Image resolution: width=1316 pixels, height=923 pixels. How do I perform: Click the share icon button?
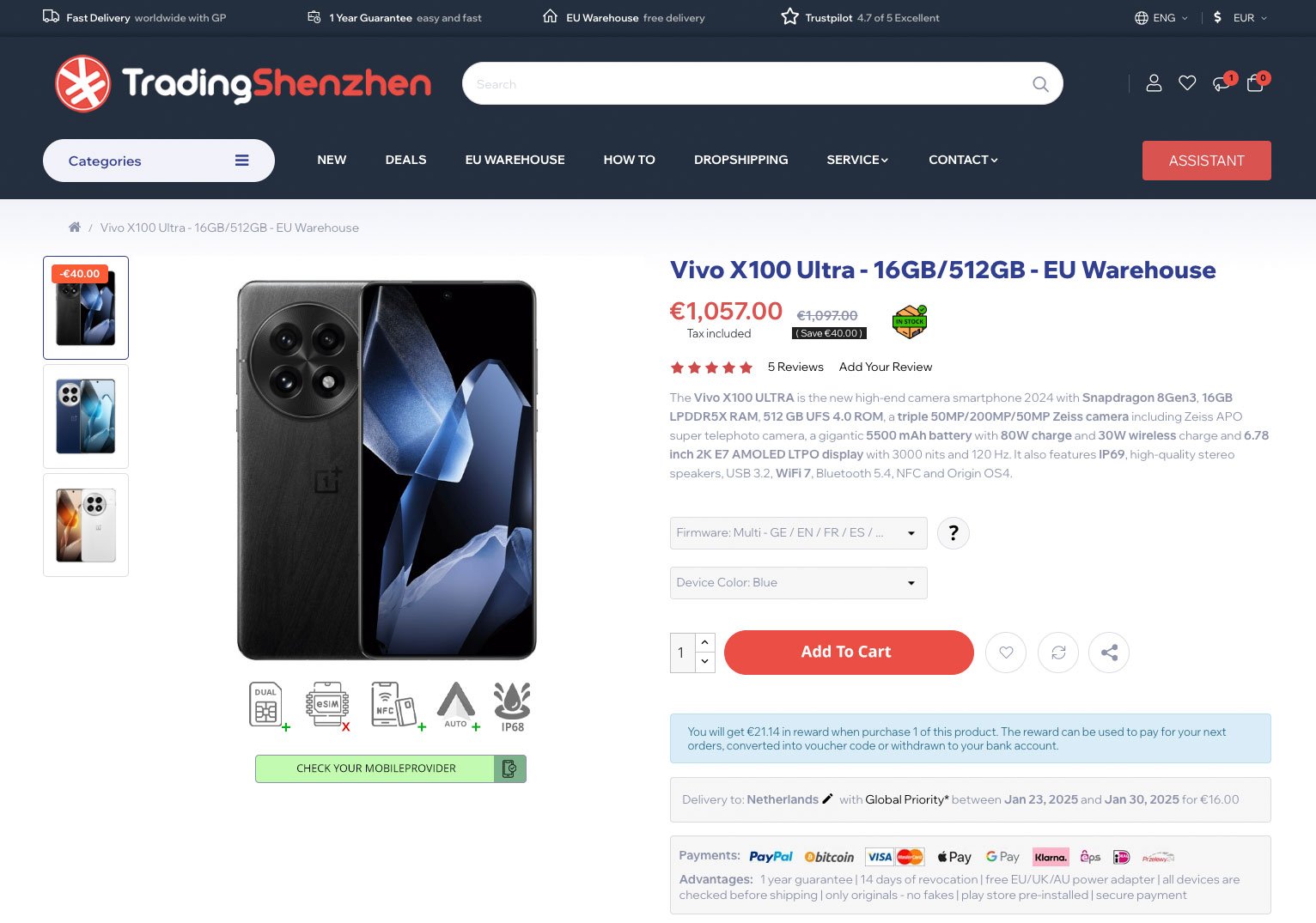point(1109,653)
